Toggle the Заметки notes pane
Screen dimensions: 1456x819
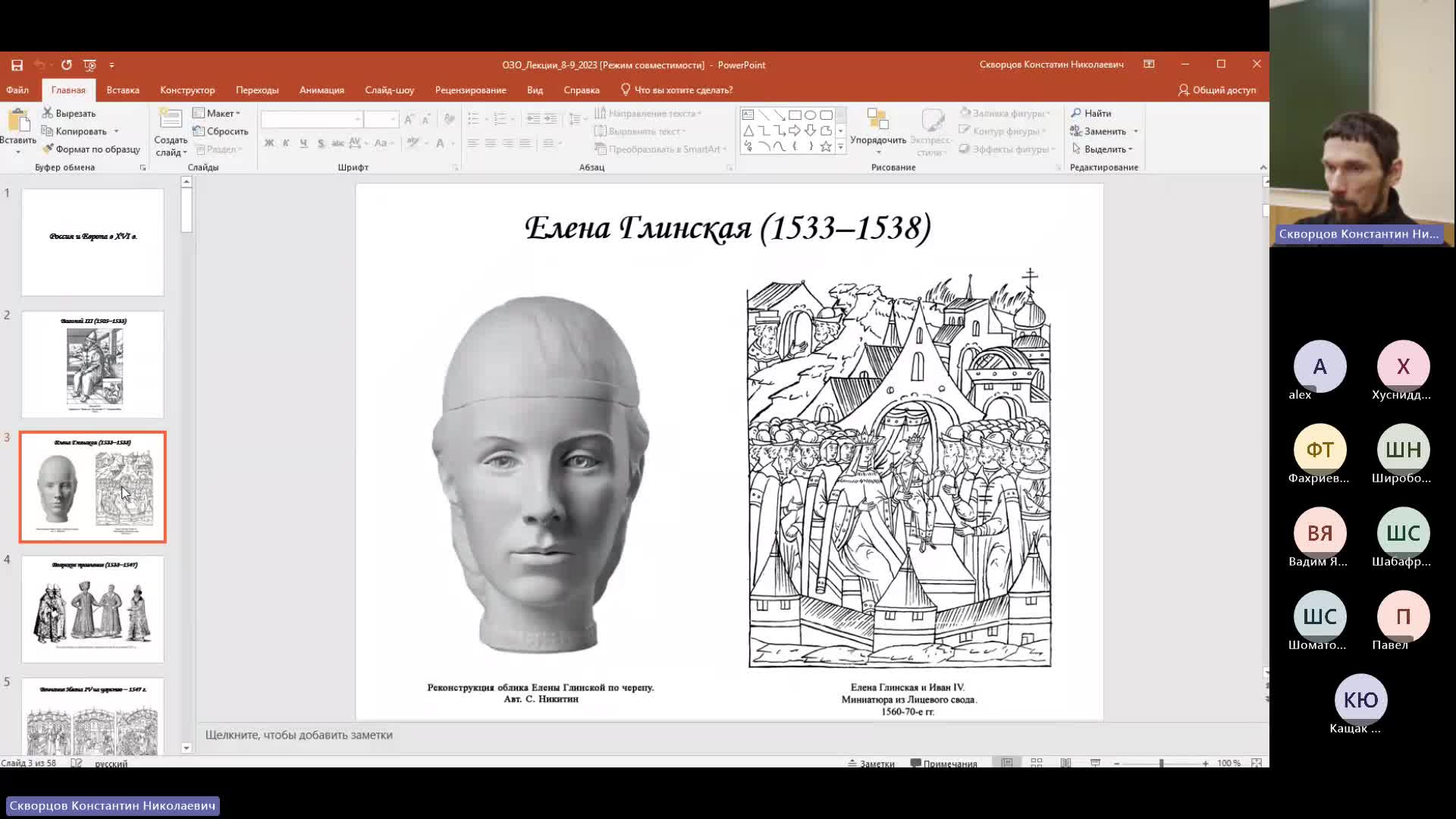(871, 764)
